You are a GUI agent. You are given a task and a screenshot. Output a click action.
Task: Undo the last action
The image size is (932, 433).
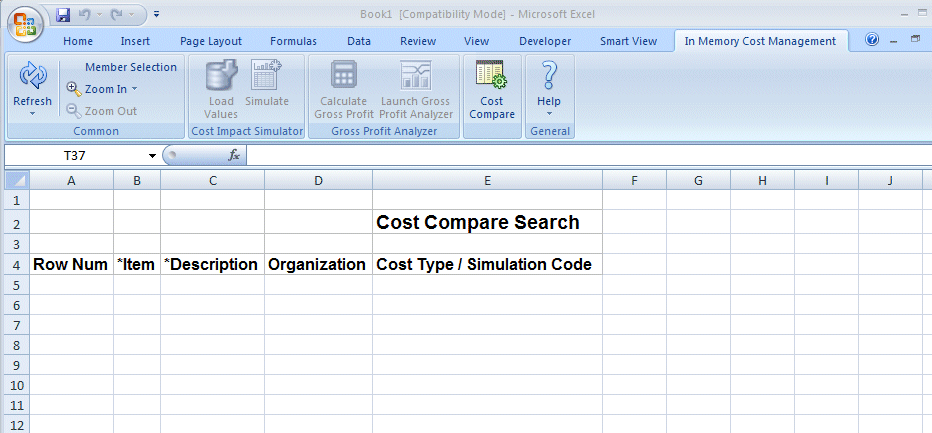tap(84, 15)
